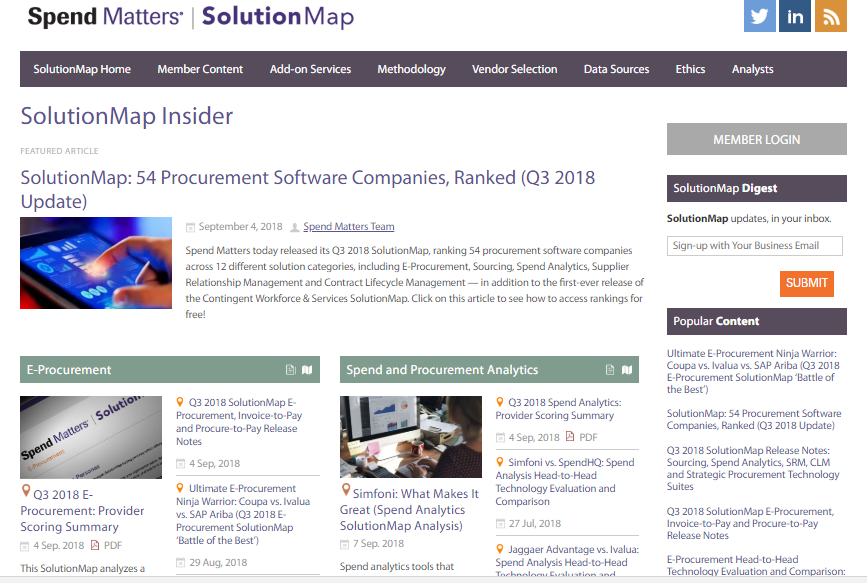The height and width of the screenshot is (583, 867).
Task: Open the Simfoni vs. SpendHQ article link
Action: point(564,476)
